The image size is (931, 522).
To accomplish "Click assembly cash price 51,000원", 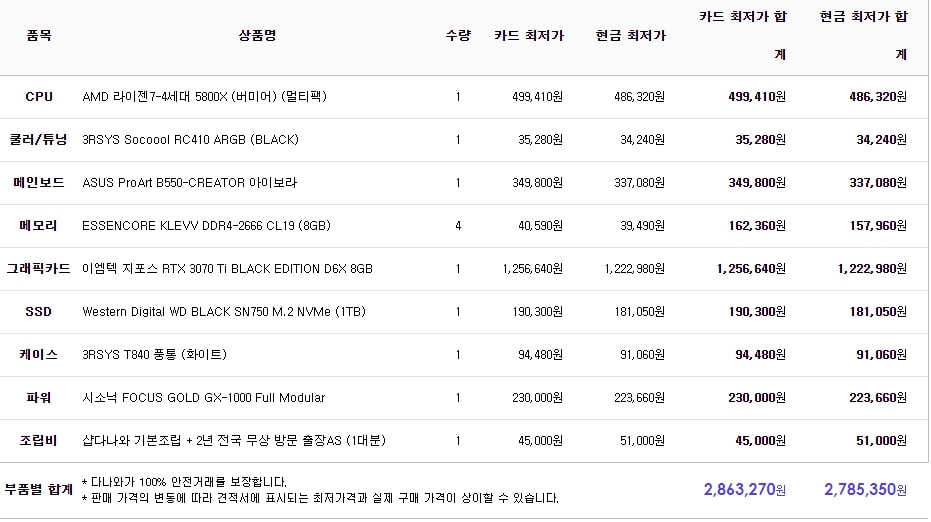I will [642, 441].
